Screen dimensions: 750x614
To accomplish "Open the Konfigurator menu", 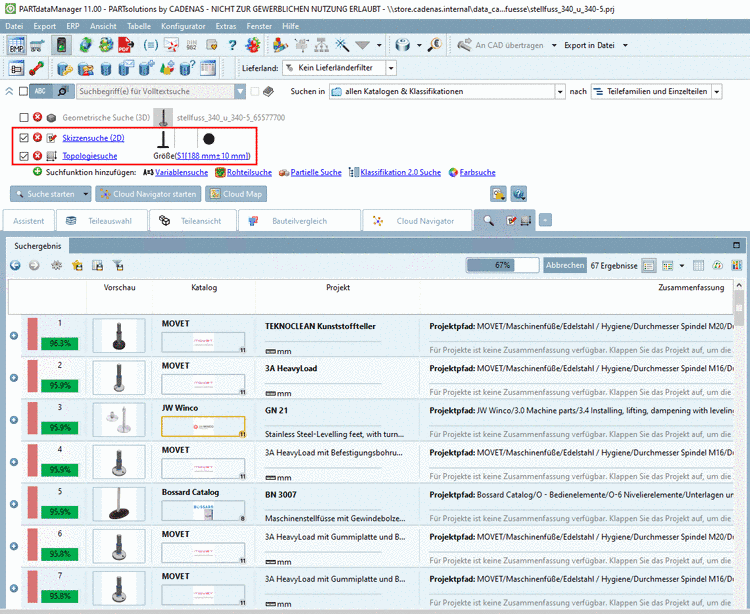I will point(183,26).
